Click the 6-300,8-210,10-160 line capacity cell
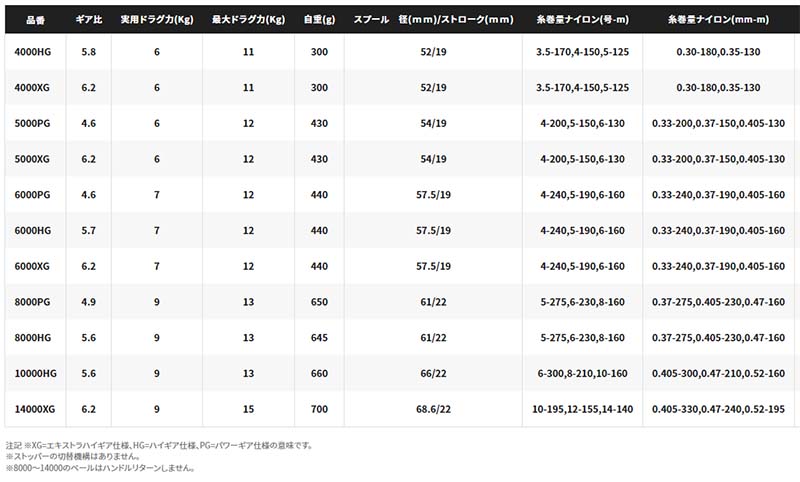Screen dimensions: 800x482 pos(580,373)
